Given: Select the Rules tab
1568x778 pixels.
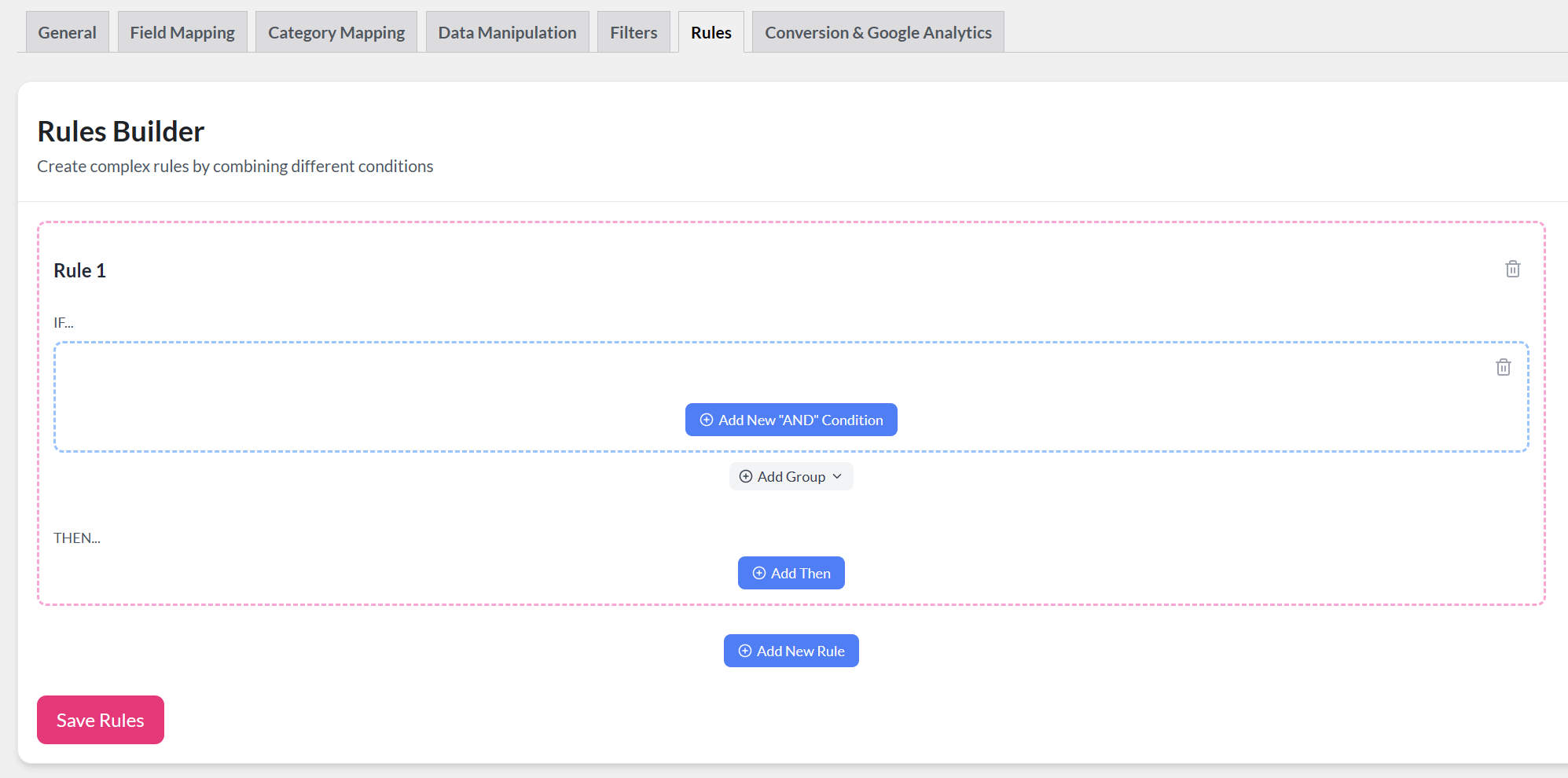Looking at the screenshot, I should (711, 33).
